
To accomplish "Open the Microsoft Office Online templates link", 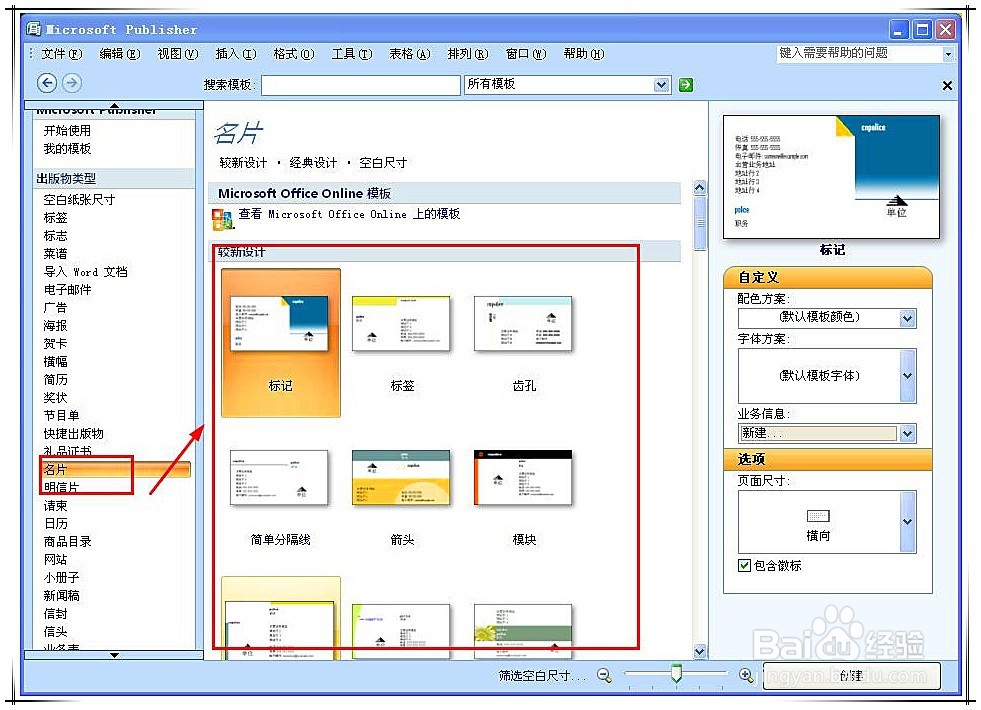I will pos(349,214).
